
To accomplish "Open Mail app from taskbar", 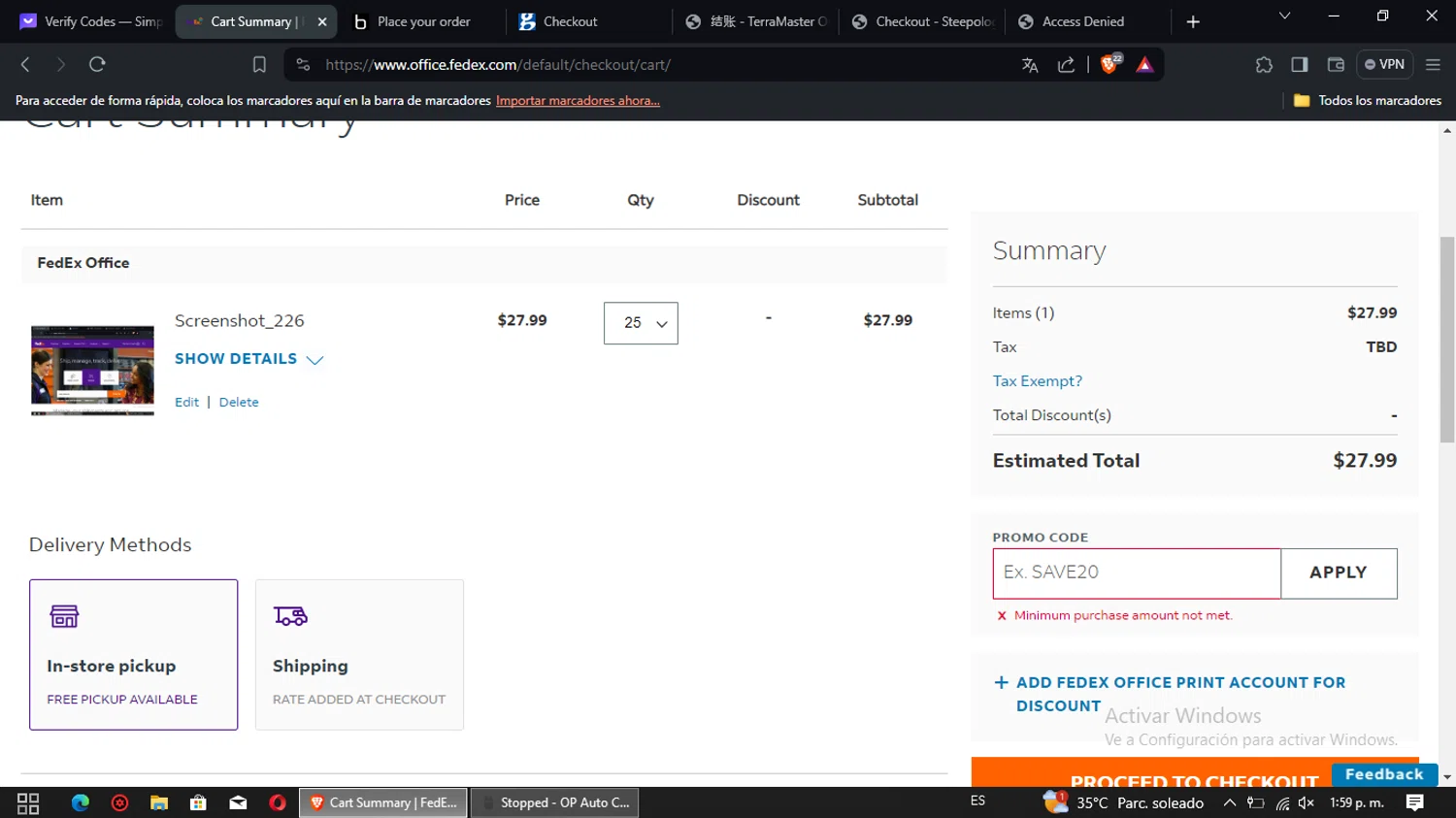I will tap(238, 802).
